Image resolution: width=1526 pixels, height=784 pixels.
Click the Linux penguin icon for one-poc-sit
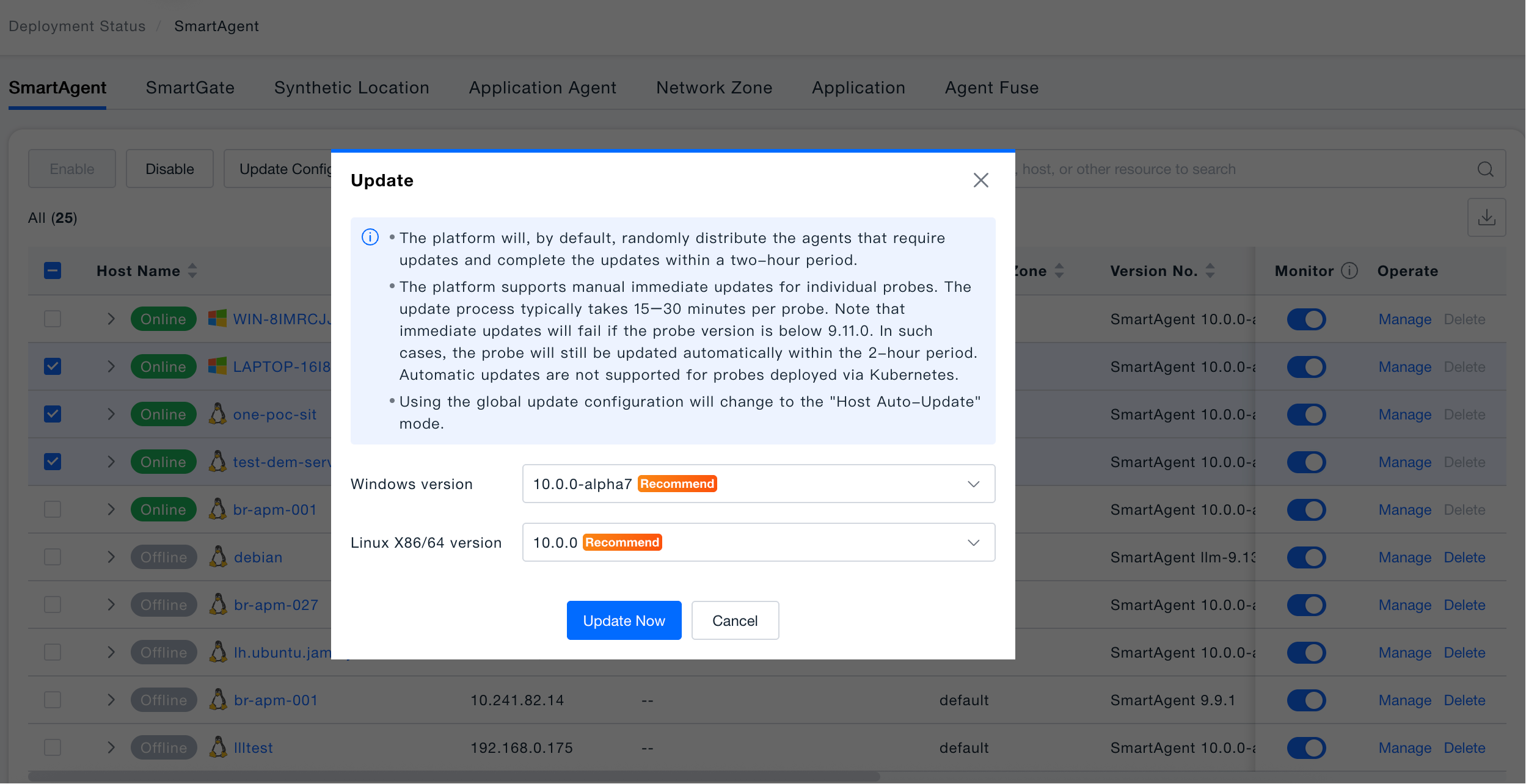pyautogui.click(x=217, y=413)
